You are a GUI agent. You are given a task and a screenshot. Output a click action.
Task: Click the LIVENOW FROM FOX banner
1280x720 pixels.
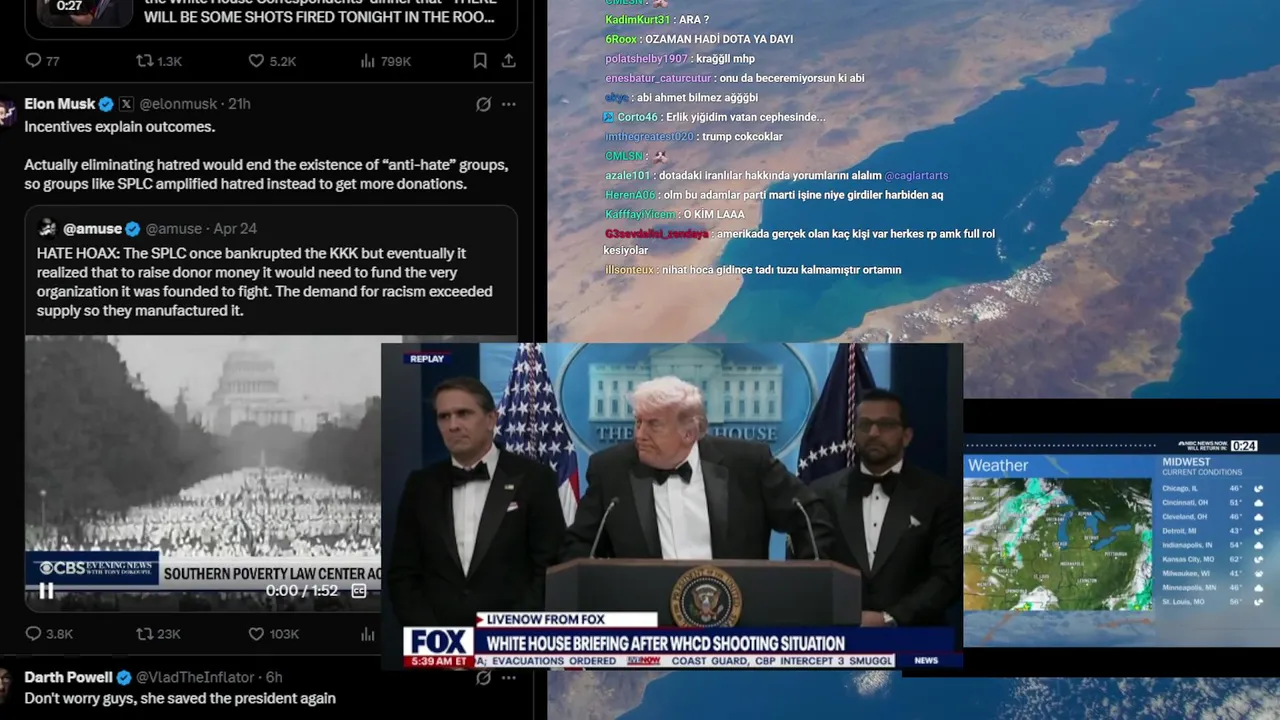pyautogui.click(x=566, y=620)
